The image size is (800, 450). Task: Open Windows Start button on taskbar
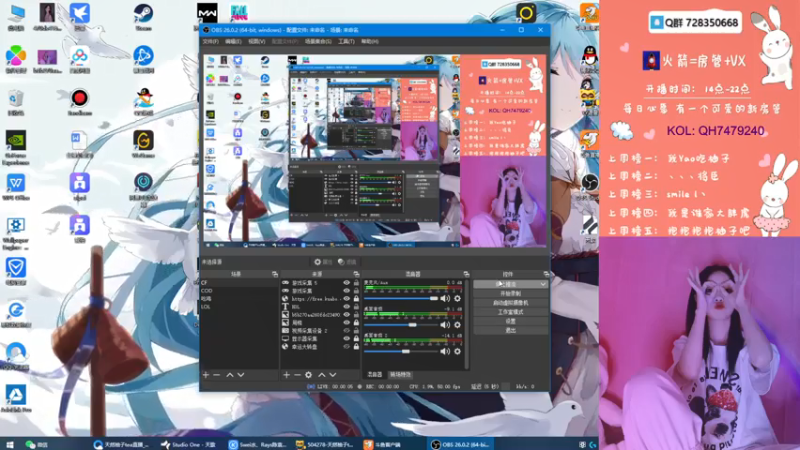10,444
